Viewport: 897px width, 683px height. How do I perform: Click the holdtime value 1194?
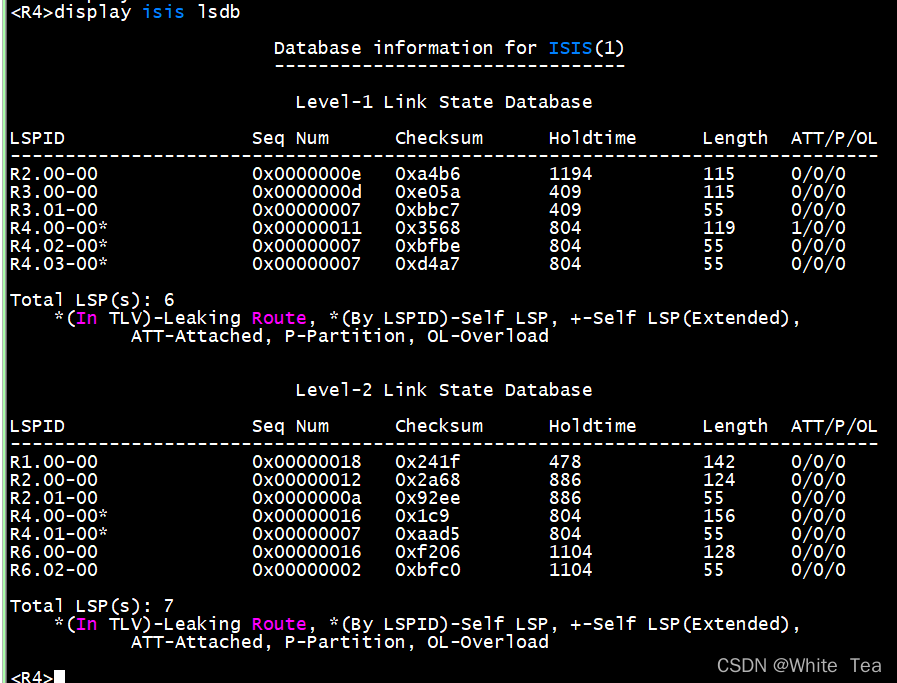click(x=570, y=174)
